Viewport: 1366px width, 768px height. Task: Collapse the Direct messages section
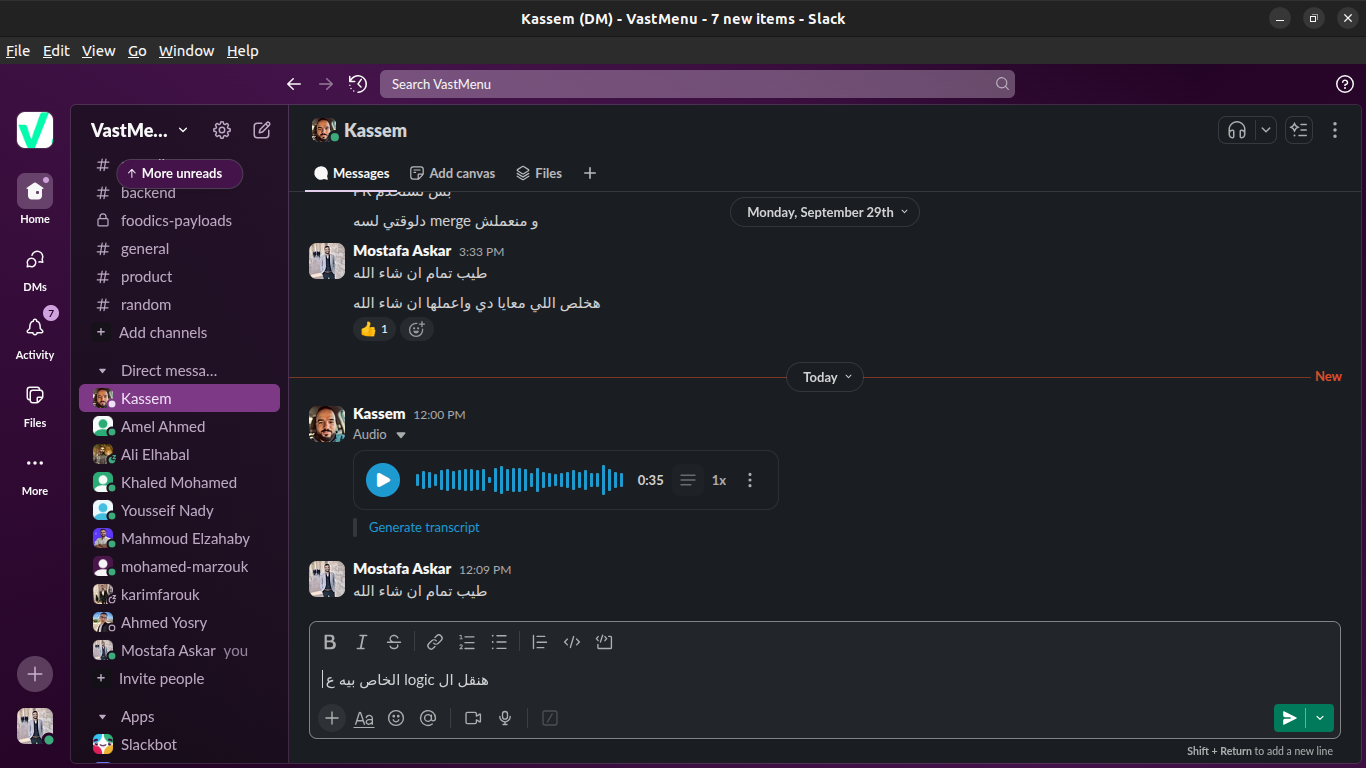coord(102,371)
